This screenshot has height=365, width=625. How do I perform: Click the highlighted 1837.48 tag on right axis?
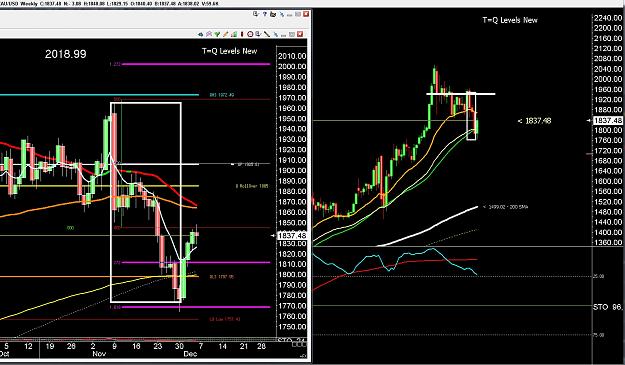coord(607,120)
